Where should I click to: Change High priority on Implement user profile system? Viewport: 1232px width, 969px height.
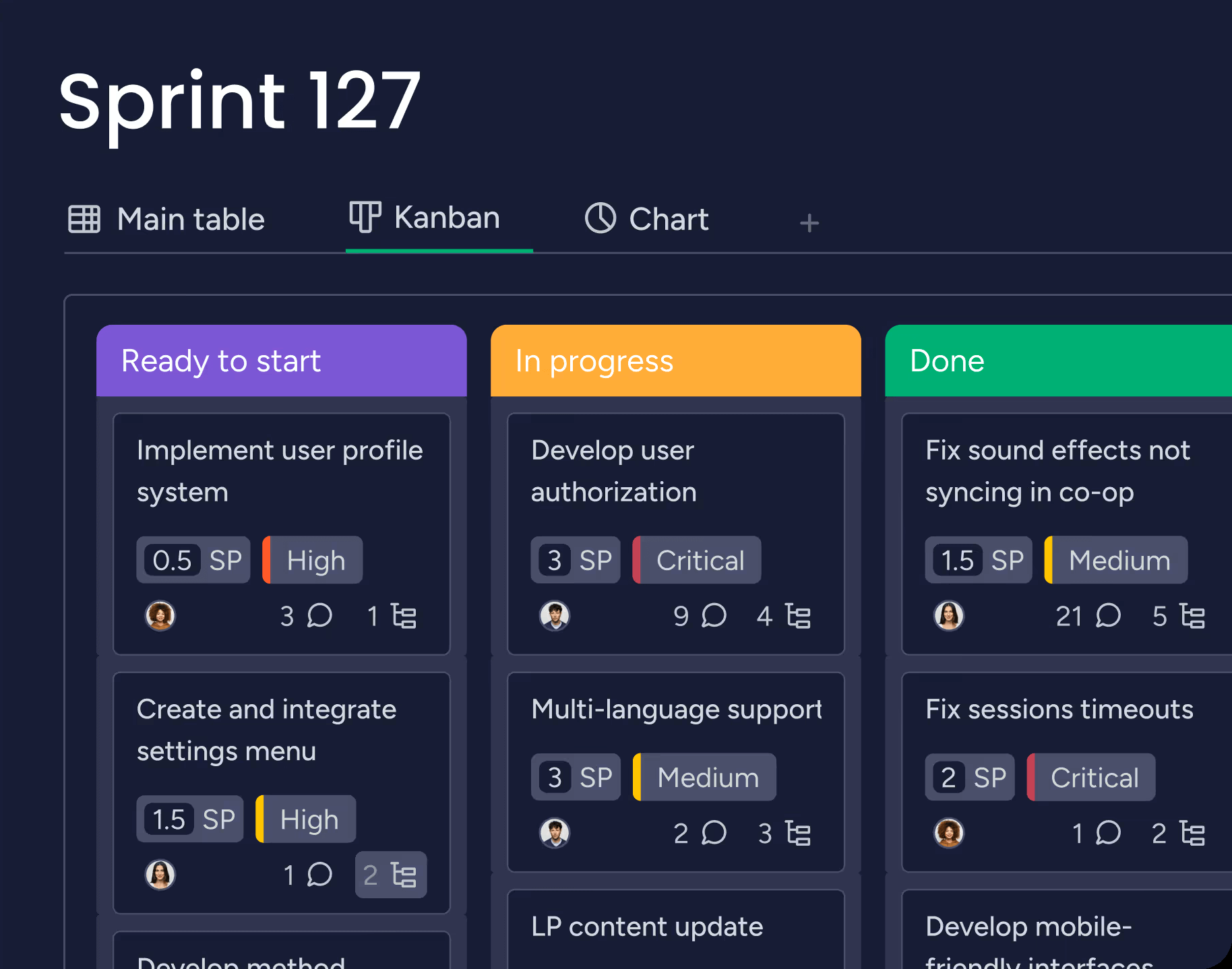click(313, 560)
